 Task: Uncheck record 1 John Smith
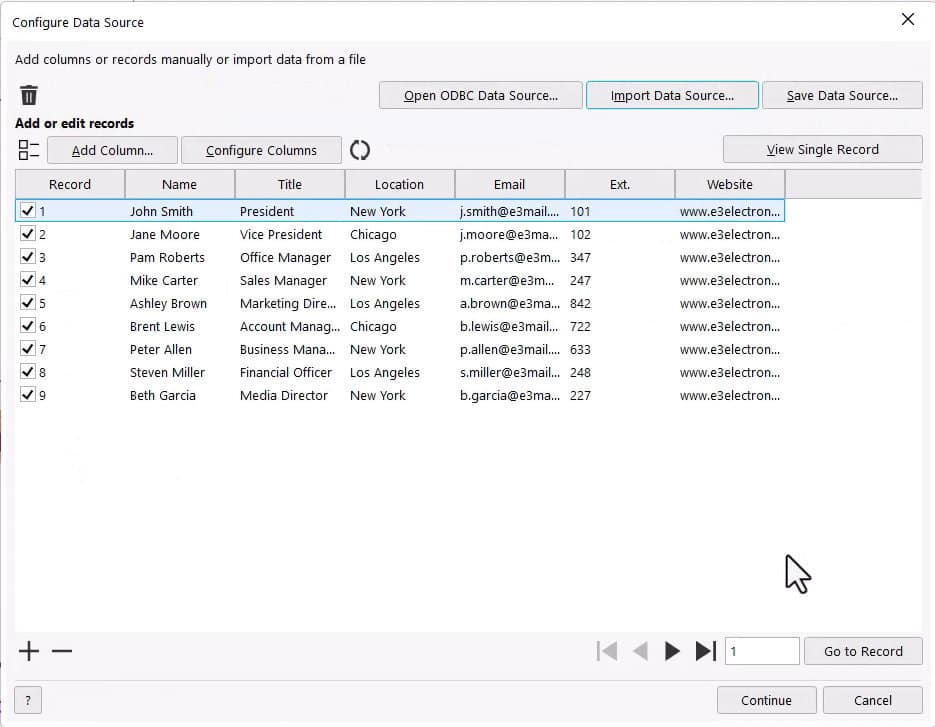28,211
